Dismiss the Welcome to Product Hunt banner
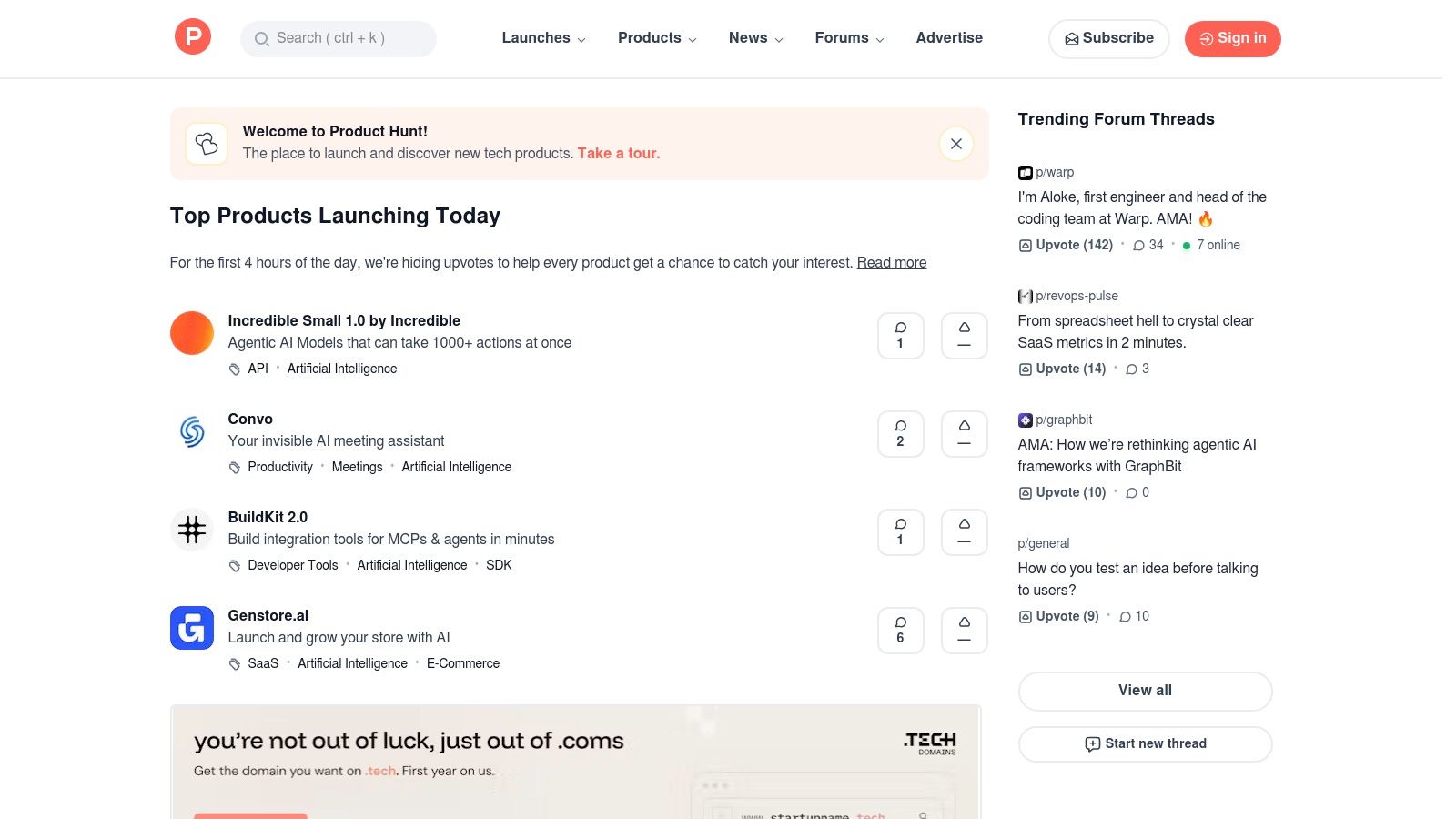The image size is (1456, 819). pyautogui.click(x=956, y=144)
